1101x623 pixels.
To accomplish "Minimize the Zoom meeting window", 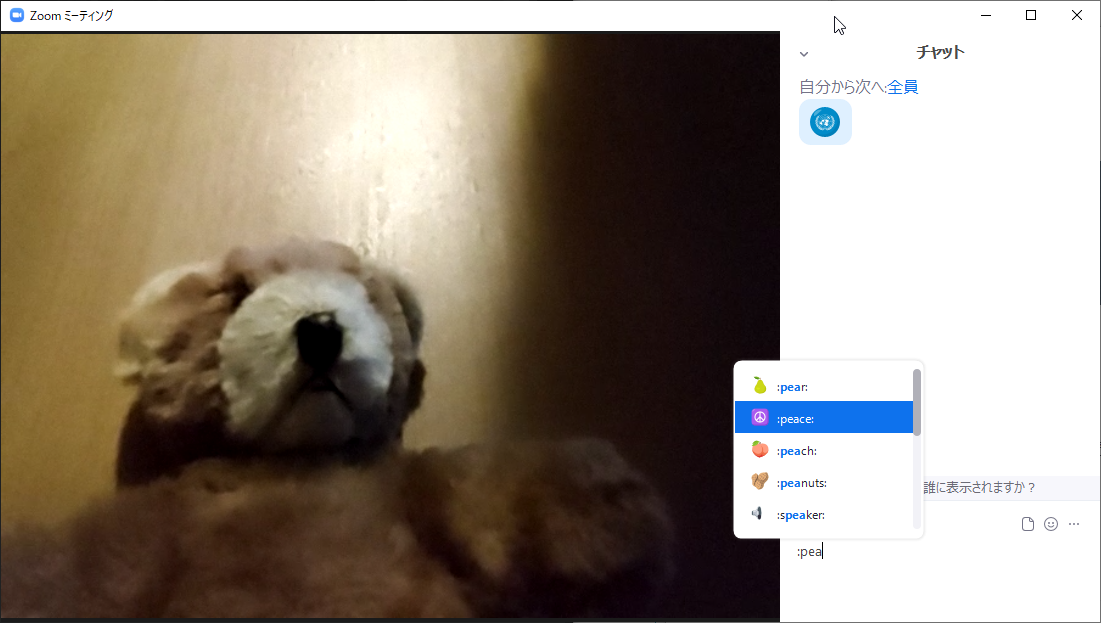I will coord(986,15).
